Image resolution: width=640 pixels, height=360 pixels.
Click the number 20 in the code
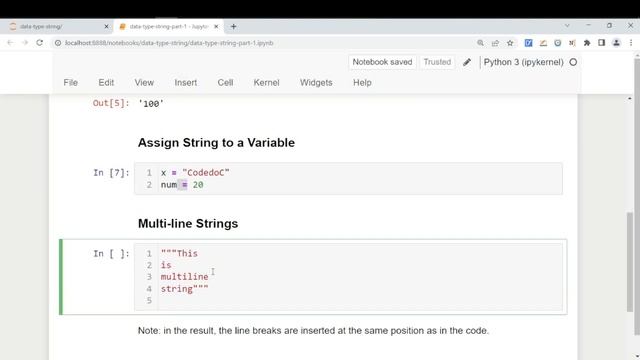(x=198, y=185)
